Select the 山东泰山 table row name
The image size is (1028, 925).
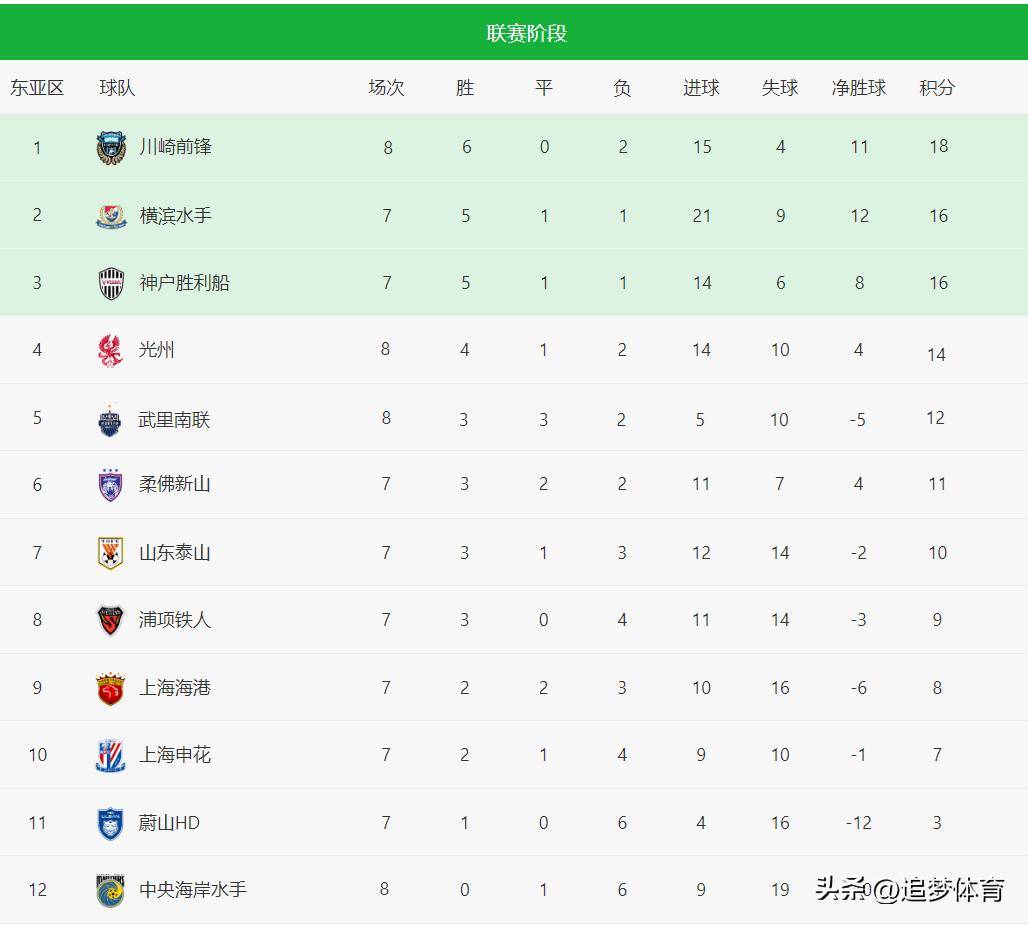[x=174, y=553]
